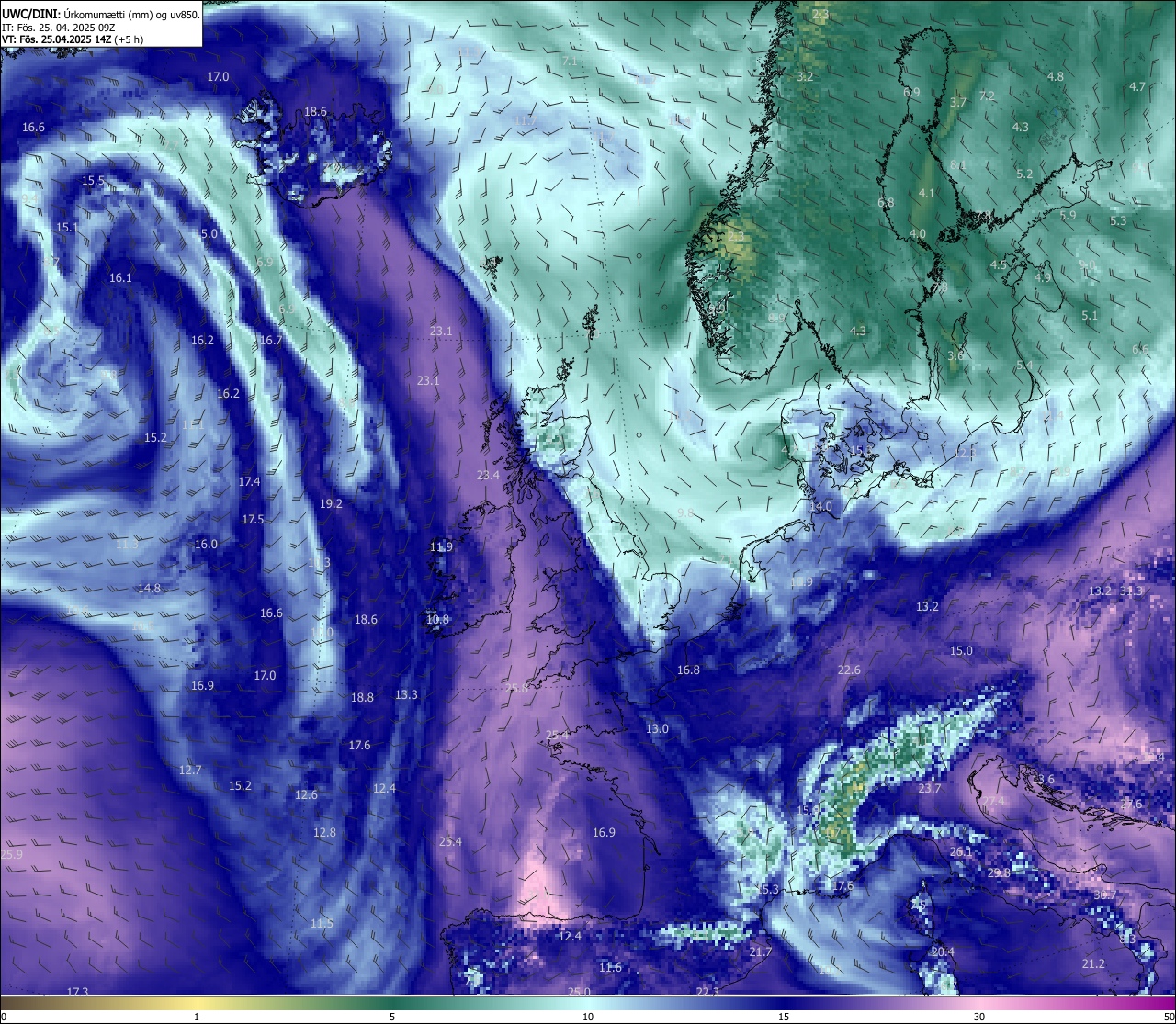Click the map value 16.7
The height and width of the screenshot is (1024, 1176).
270,341
